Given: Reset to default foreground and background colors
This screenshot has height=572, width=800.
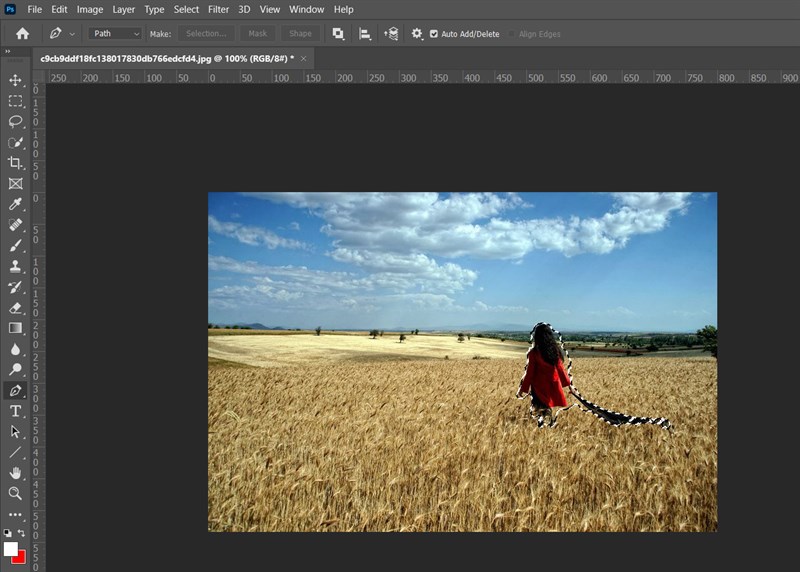Looking at the screenshot, I should point(8,534).
